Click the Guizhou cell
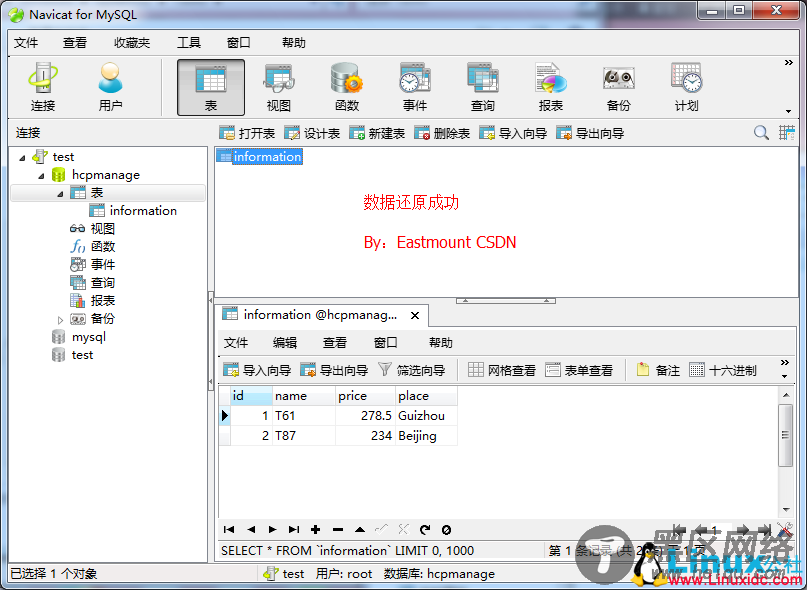The image size is (807, 590). point(426,416)
